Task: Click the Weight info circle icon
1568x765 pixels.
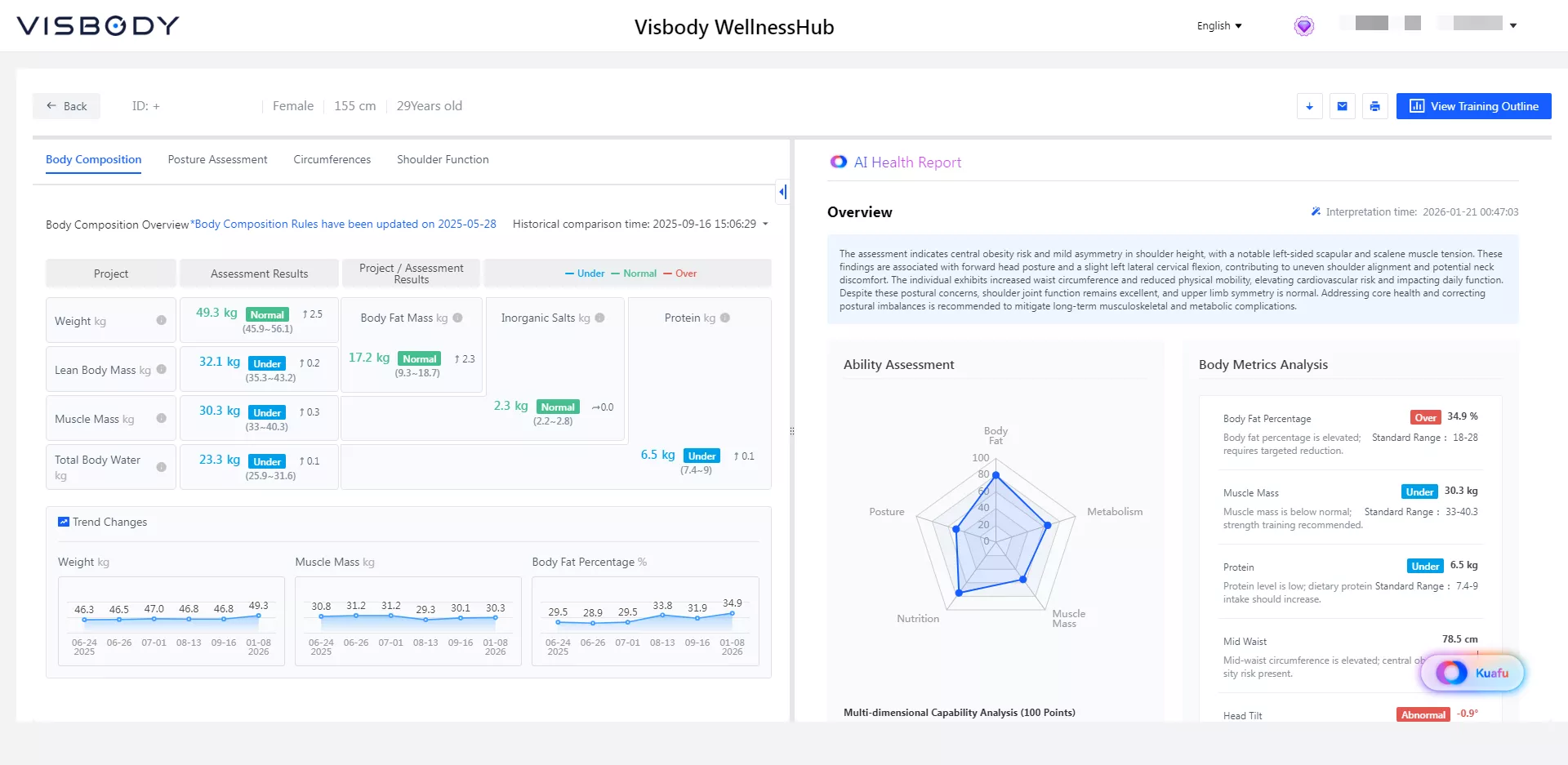Action: pyautogui.click(x=161, y=320)
